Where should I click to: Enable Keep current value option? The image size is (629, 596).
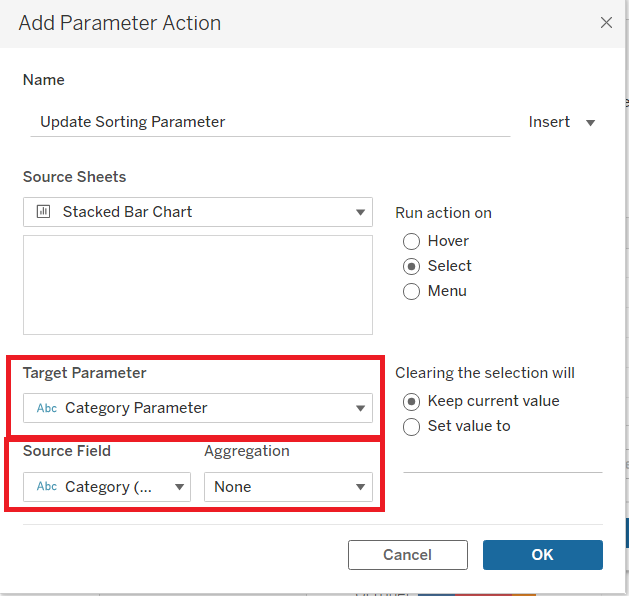(411, 401)
